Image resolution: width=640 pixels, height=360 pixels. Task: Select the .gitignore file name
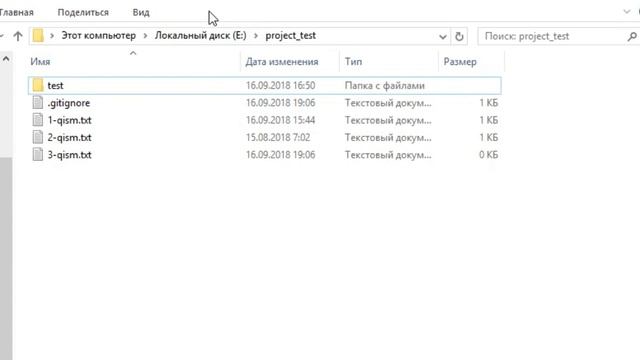(69, 103)
